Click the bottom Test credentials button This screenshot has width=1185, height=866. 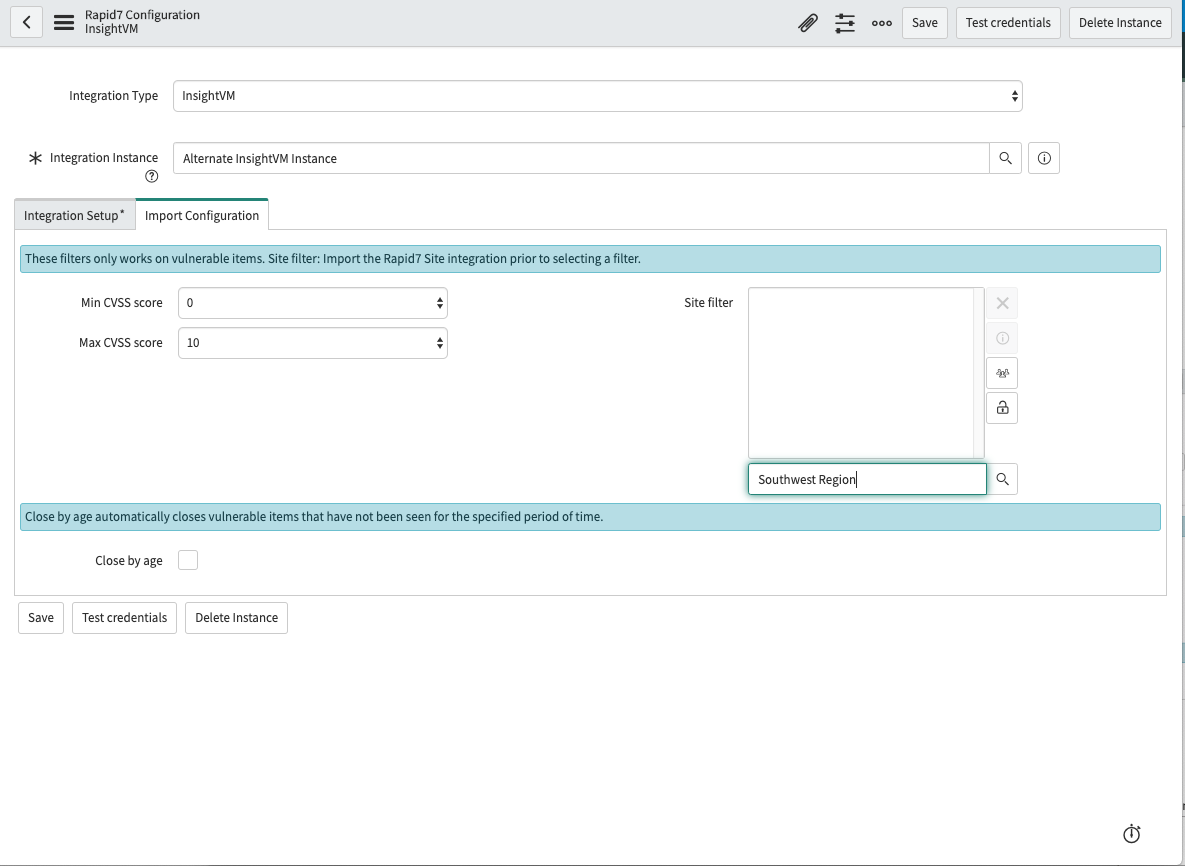[125, 617]
